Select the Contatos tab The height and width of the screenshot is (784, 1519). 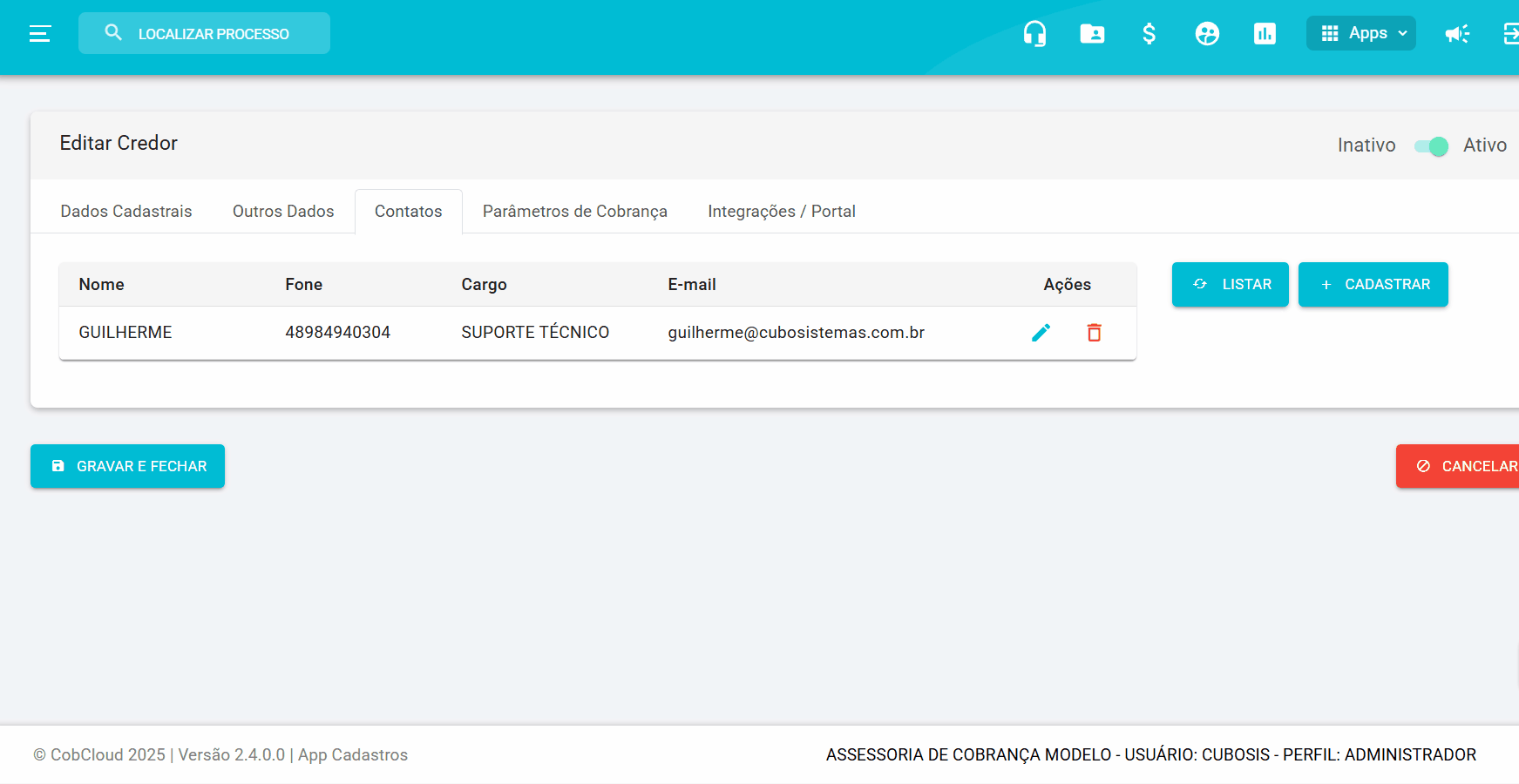(409, 212)
